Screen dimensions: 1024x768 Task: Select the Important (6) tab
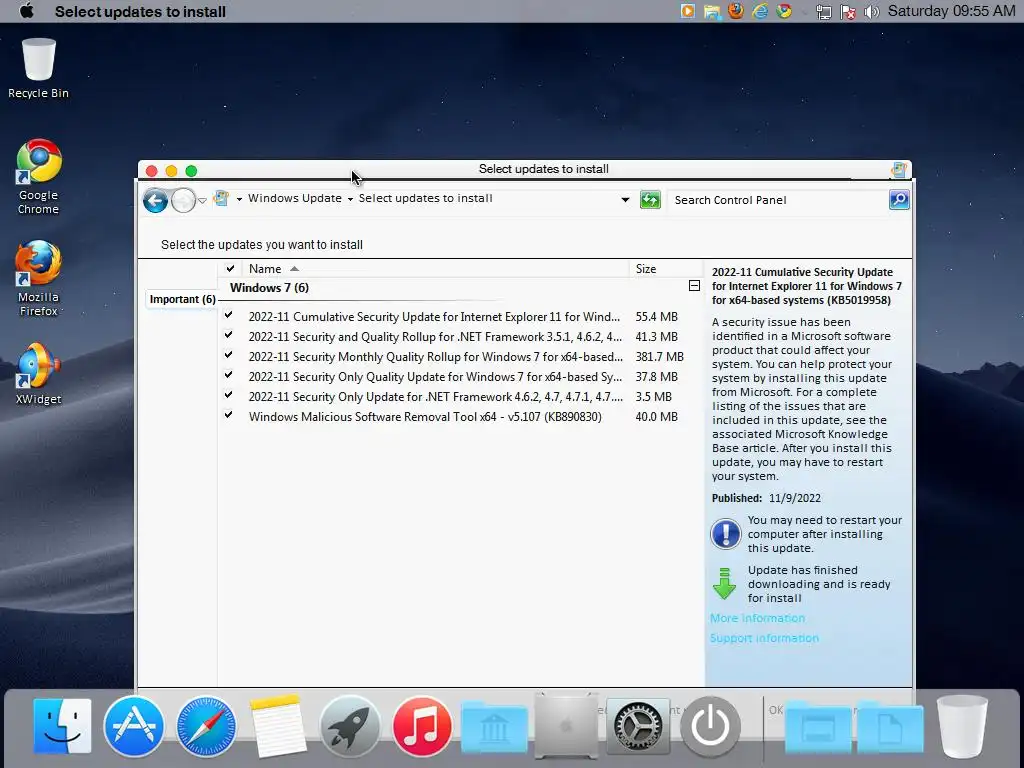(182, 299)
